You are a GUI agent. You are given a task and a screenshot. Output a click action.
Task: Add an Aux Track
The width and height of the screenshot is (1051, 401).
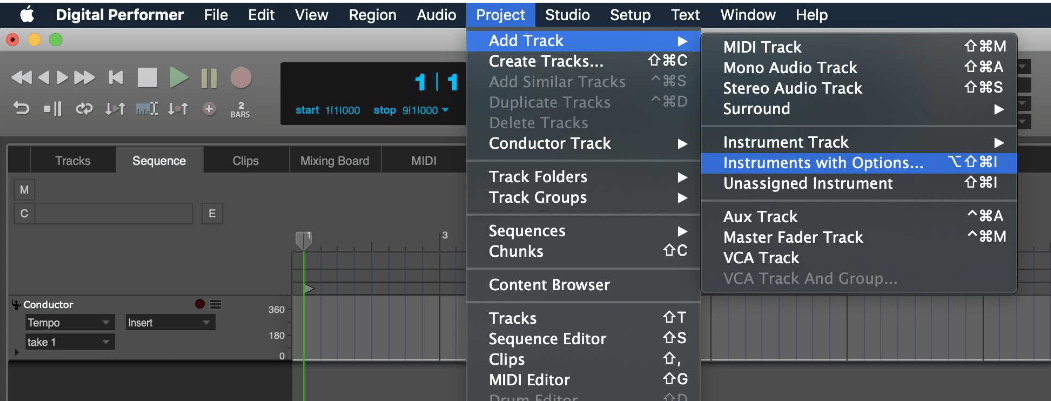pyautogui.click(x=859, y=216)
